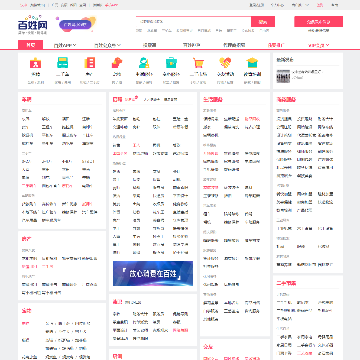
Task: Click the red search button
Action: (263, 22)
